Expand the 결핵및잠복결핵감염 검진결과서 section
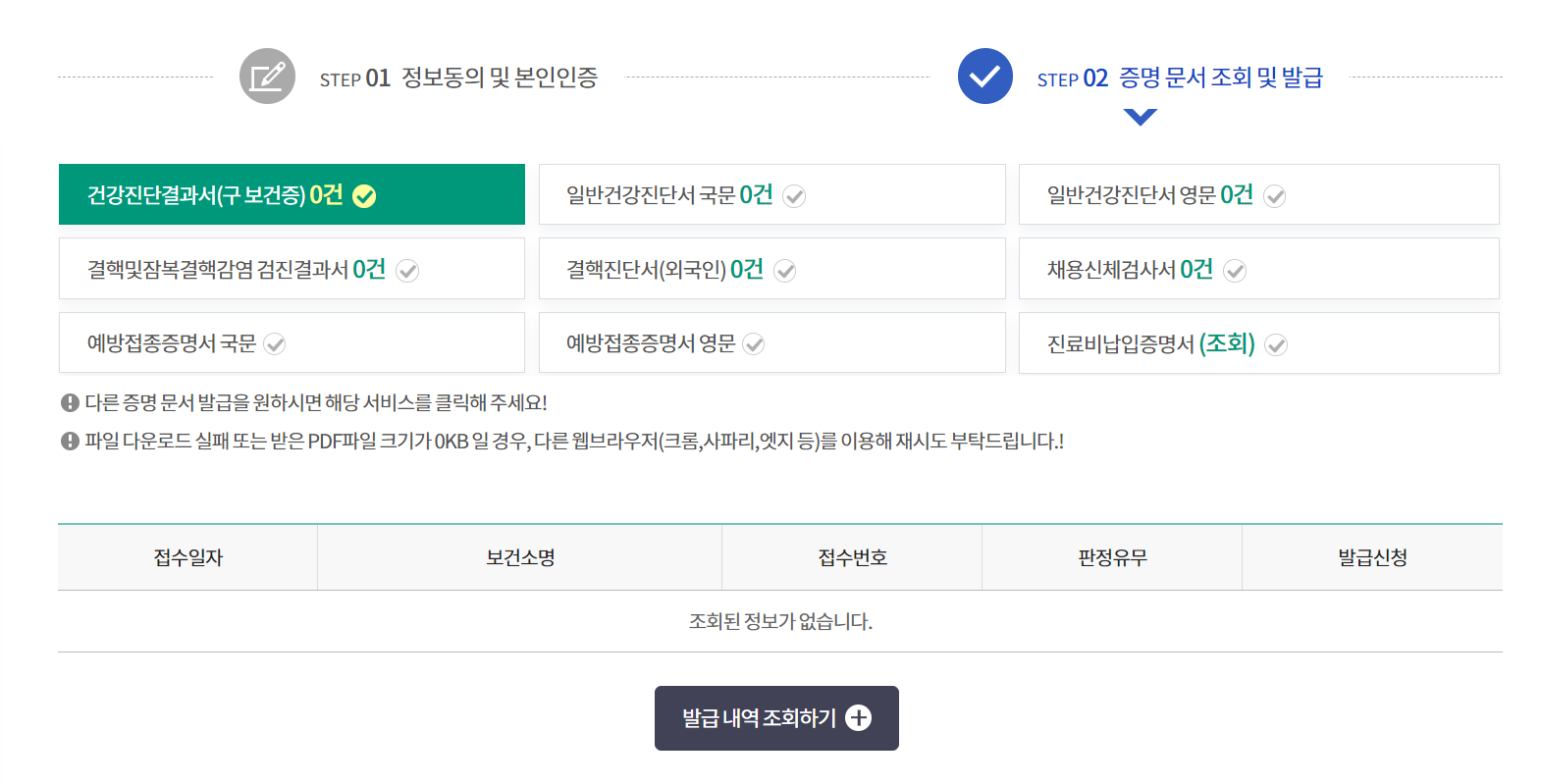This screenshot has height=784, width=1541. click(292, 268)
